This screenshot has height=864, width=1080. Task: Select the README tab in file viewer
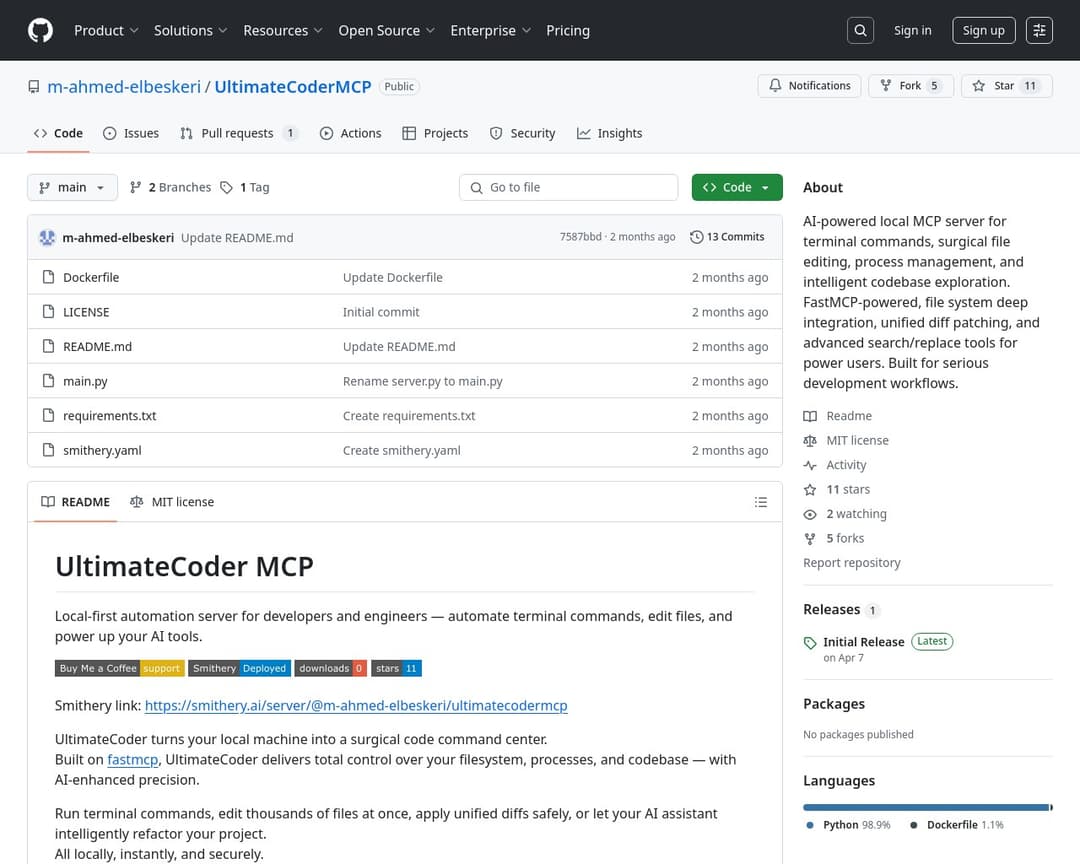pyautogui.click(x=76, y=502)
